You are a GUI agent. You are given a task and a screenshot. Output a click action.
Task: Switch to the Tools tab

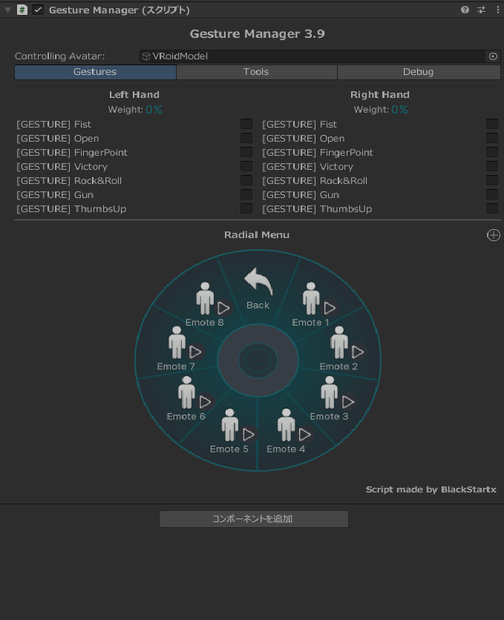[256, 72]
